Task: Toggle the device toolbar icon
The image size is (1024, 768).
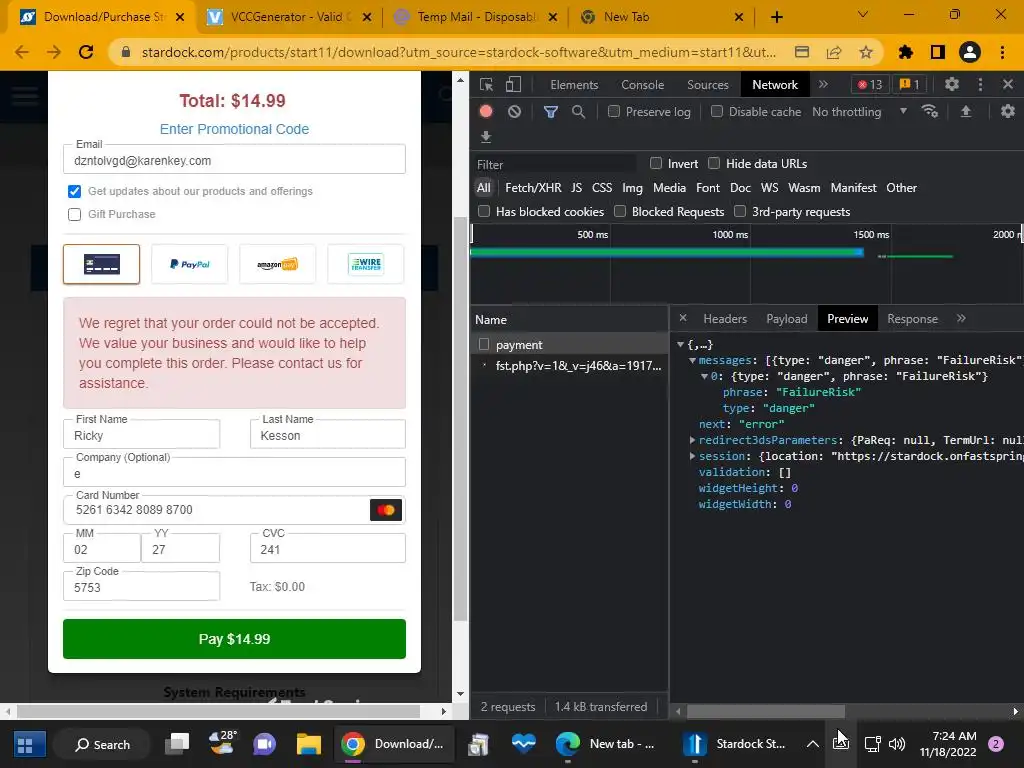Action: pos(514,84)
